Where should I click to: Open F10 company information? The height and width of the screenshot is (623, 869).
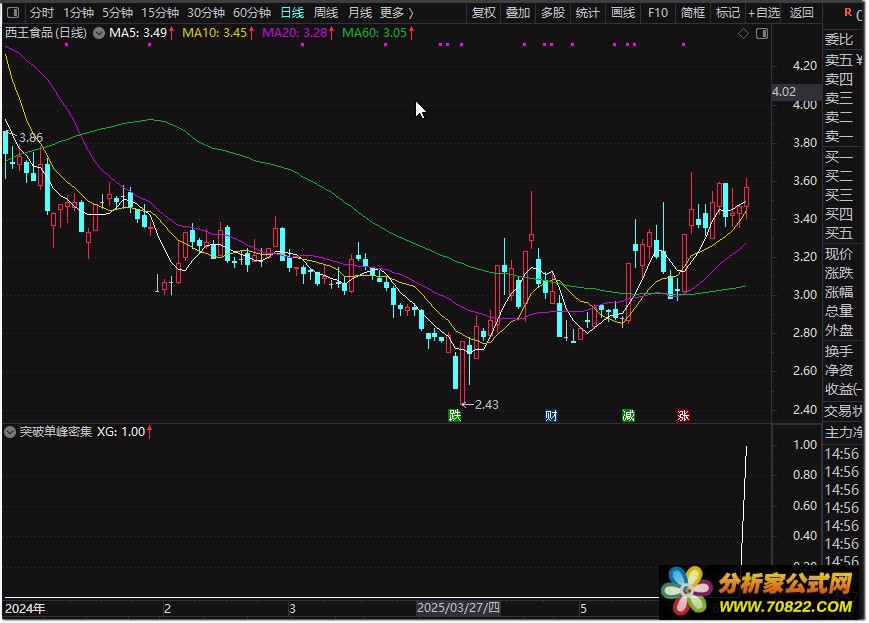[x=658, y=12]
